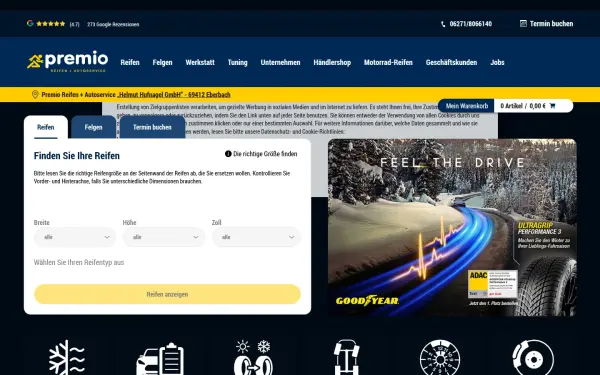The image size is (600, 375).
Task: Click the shopping cart icon
Action: [552, 106]
